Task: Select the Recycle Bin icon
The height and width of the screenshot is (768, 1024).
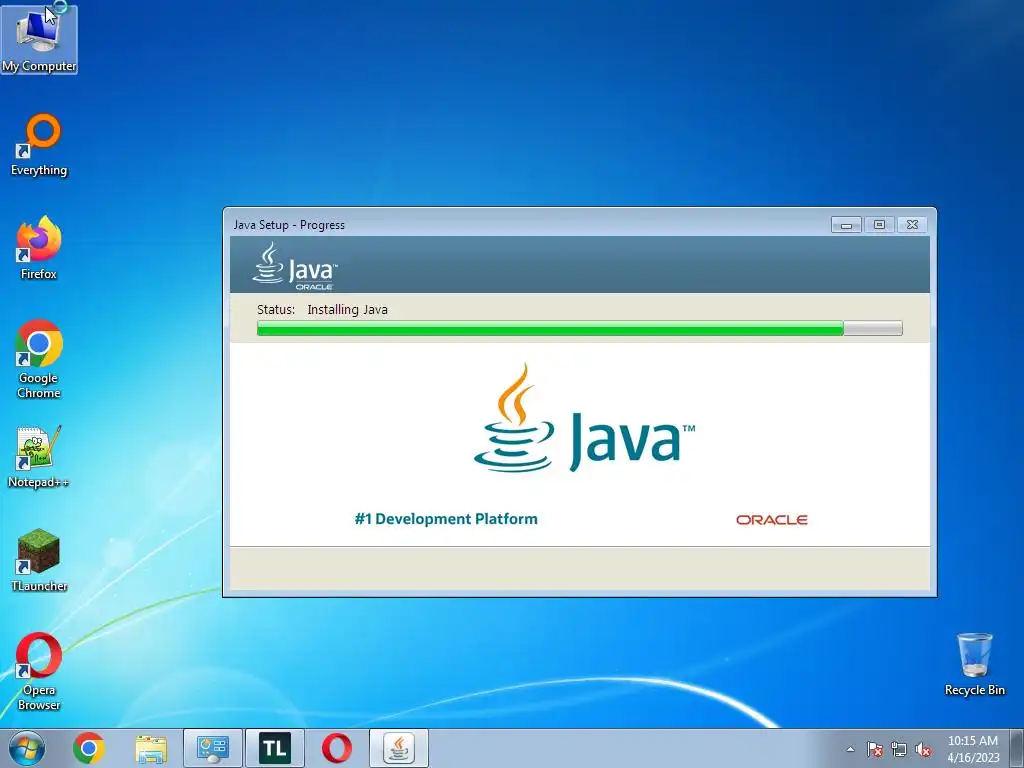Action: (x=974, y=664)
